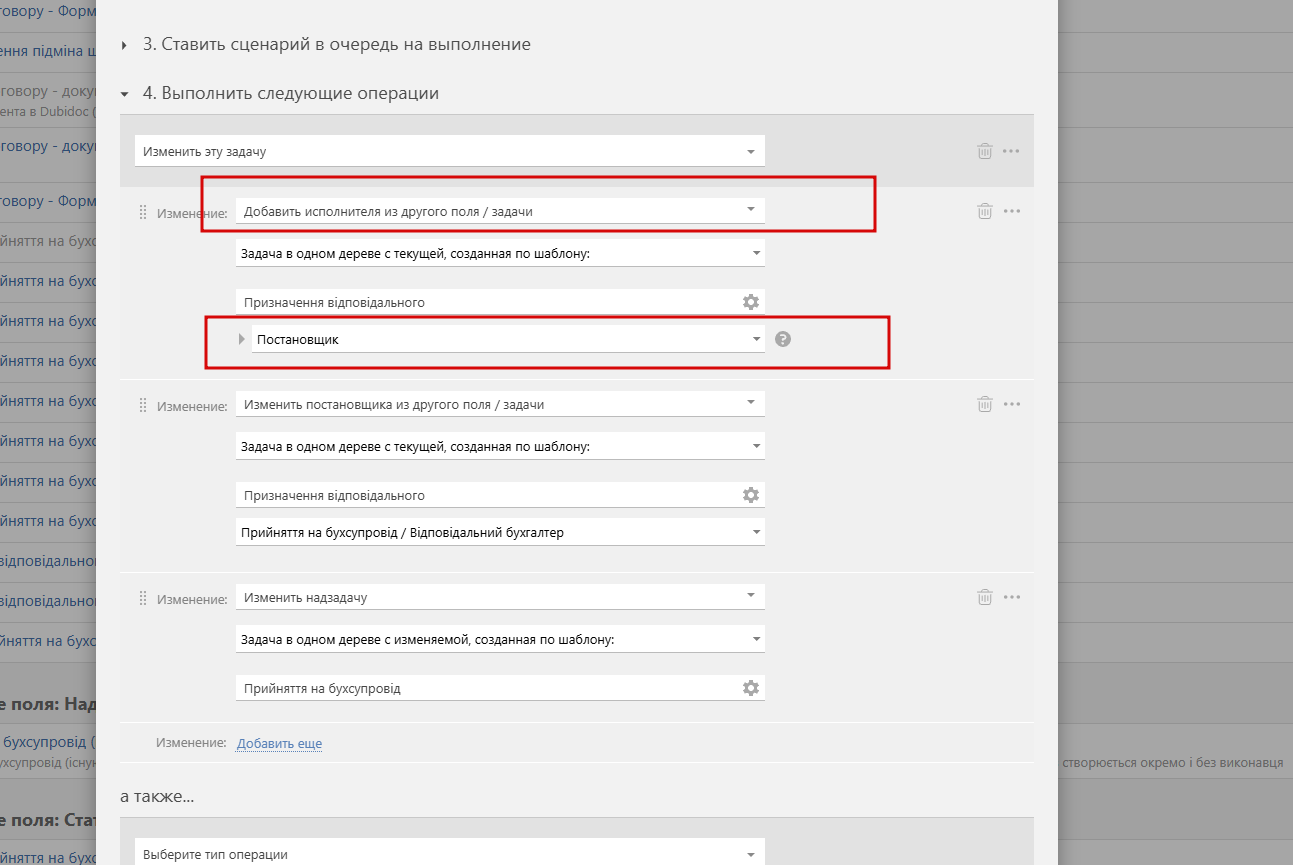Open more options next to 'Изменить эту задачу'
Image resolution: width=1293 pixels, height=865 pixels.
[x=1011, y=151]
